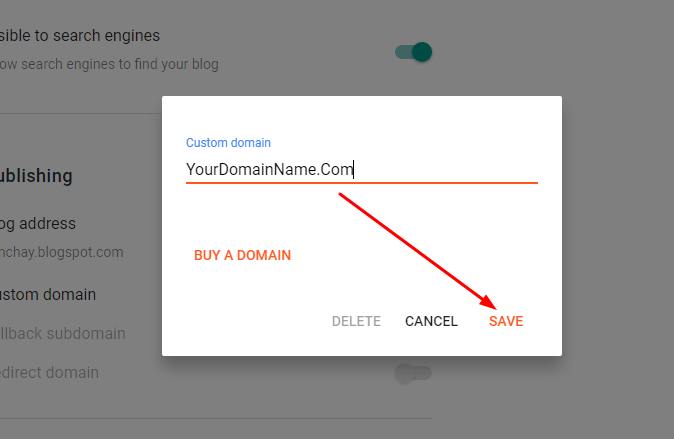Open the BUY A DOMAIN link
This screenshot has height=439, width=674.
(x=242, y=255)
